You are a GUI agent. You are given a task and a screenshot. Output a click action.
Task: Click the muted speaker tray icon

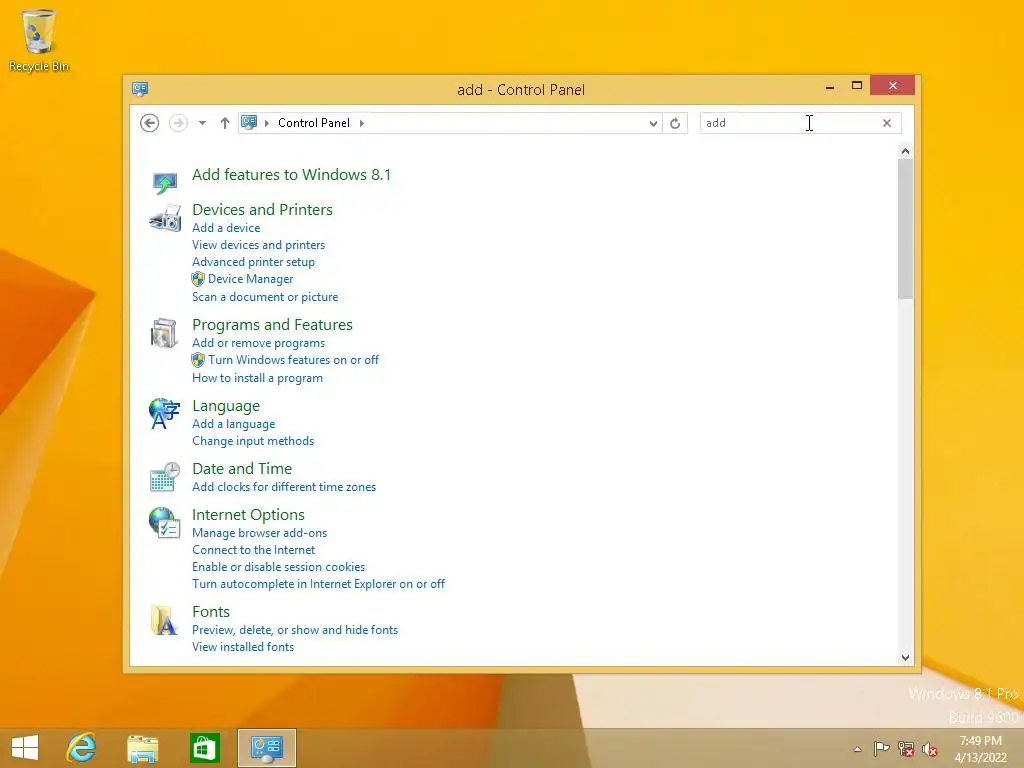point(929,749)
